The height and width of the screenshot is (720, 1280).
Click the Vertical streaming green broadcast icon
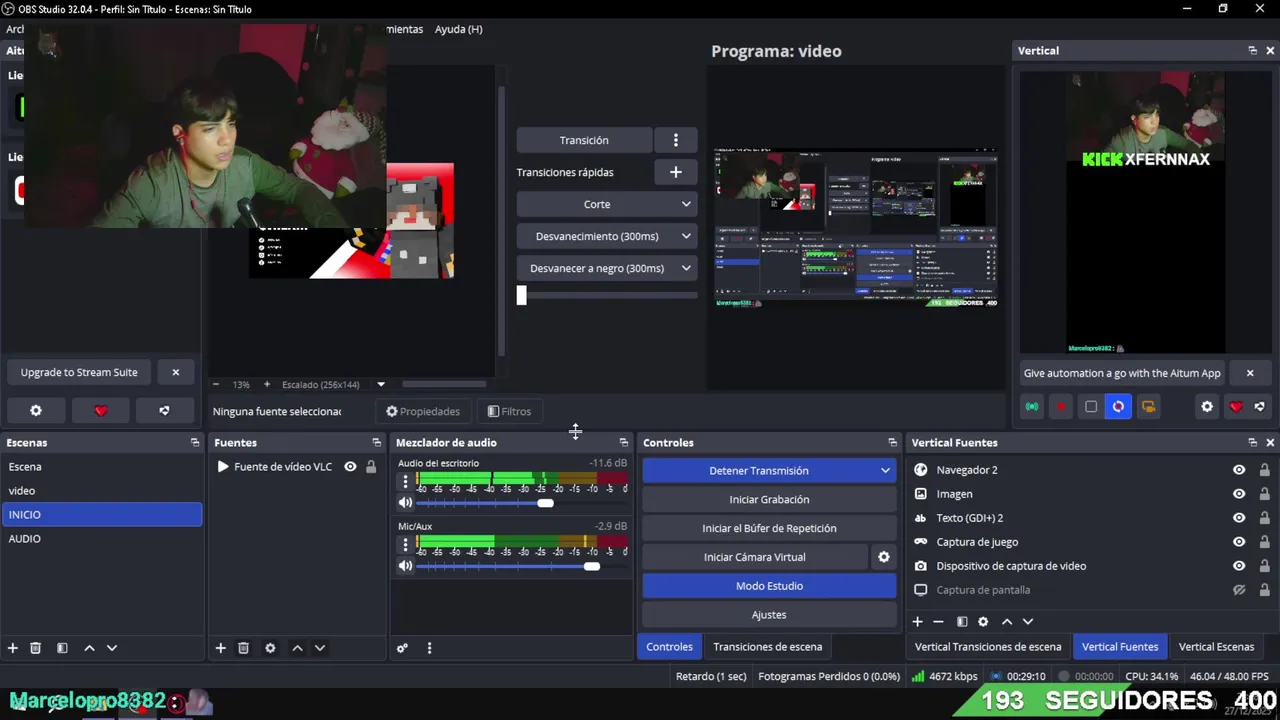coord(1032,407)
